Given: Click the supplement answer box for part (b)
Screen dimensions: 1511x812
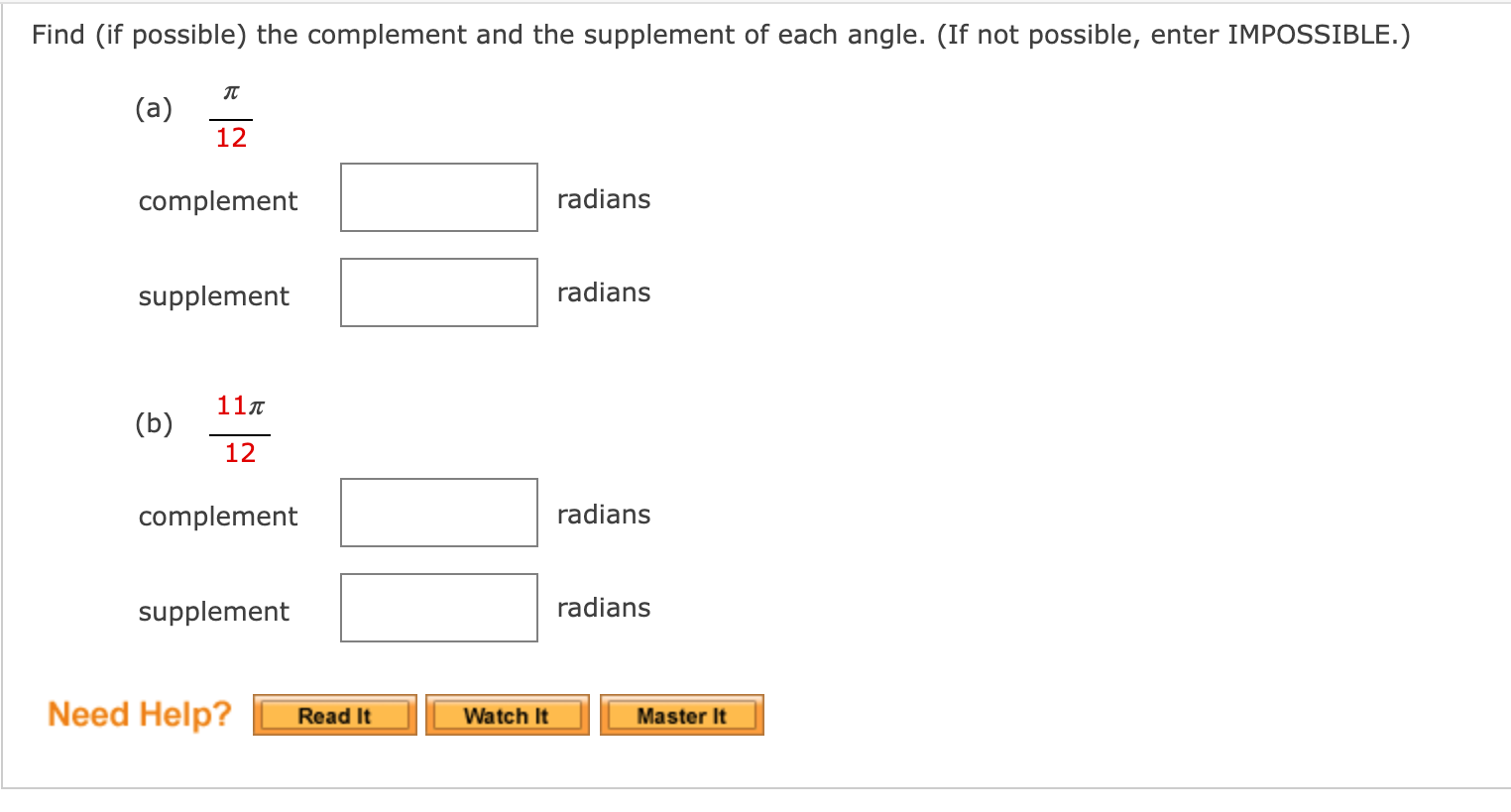Looking at the screenshot, I should click(x=438, y=607).
